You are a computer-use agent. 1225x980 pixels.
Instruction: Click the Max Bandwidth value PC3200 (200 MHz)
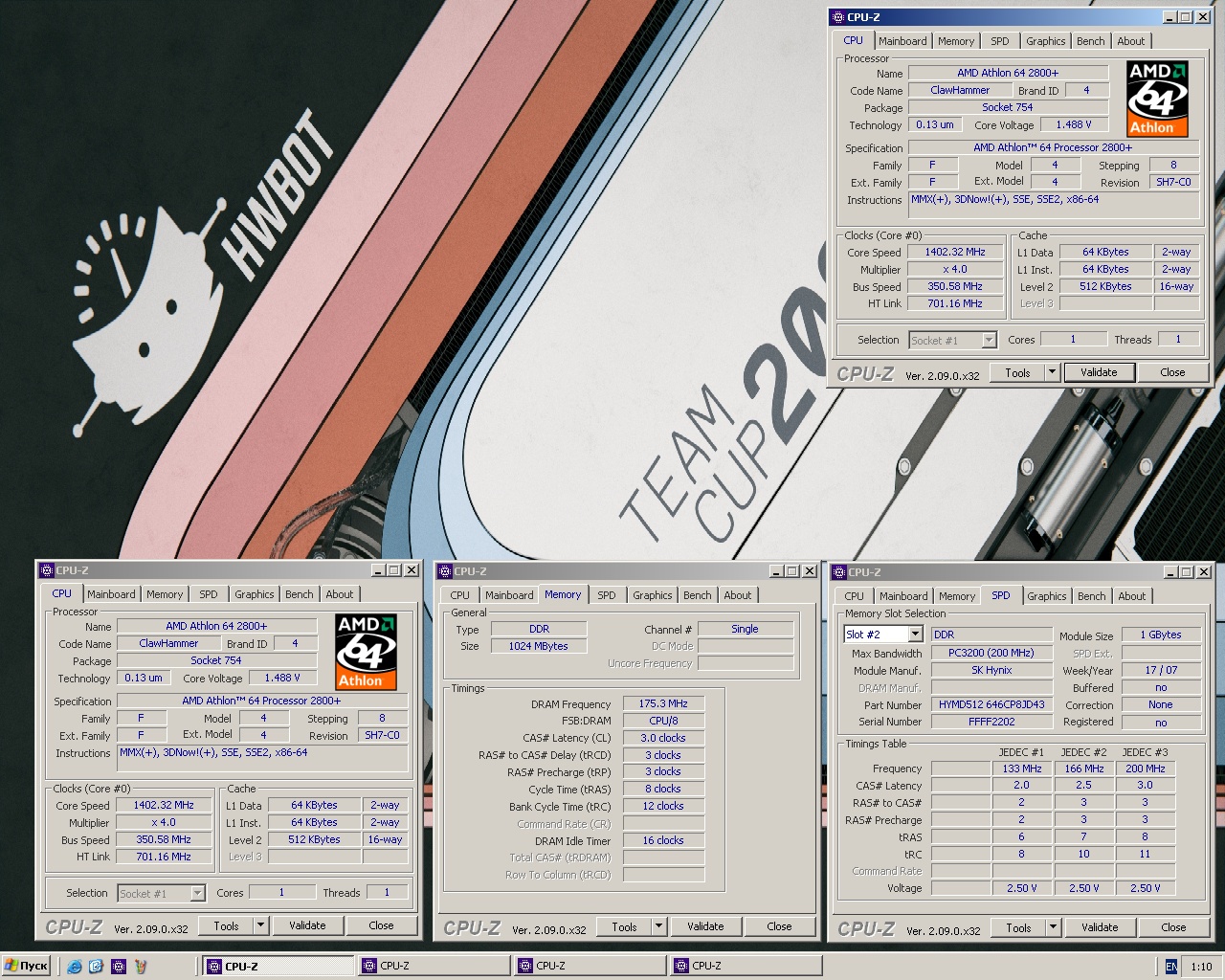(x=991, y=653)
